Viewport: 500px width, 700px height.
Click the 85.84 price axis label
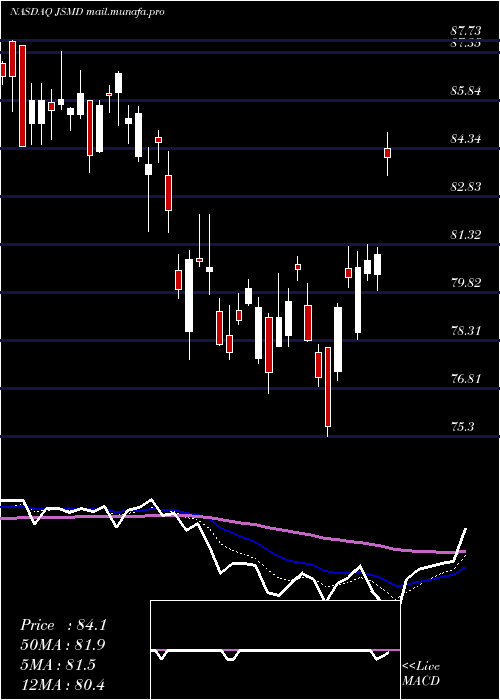[466, 91]
